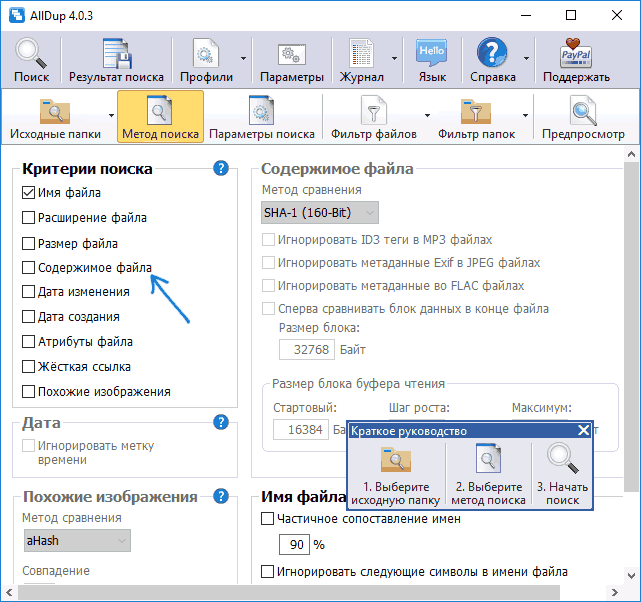Expand the Фильтр файлов dropdown arrow
Viewport: 641px width, 602px height.
[x=427, y=115]
